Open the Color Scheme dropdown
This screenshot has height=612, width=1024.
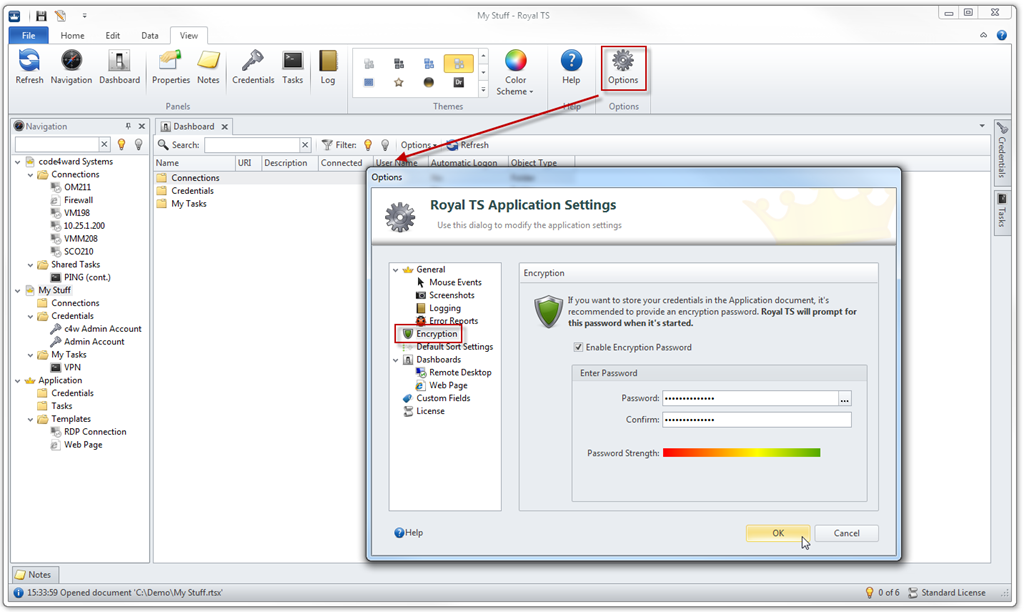tap(515, 72)
